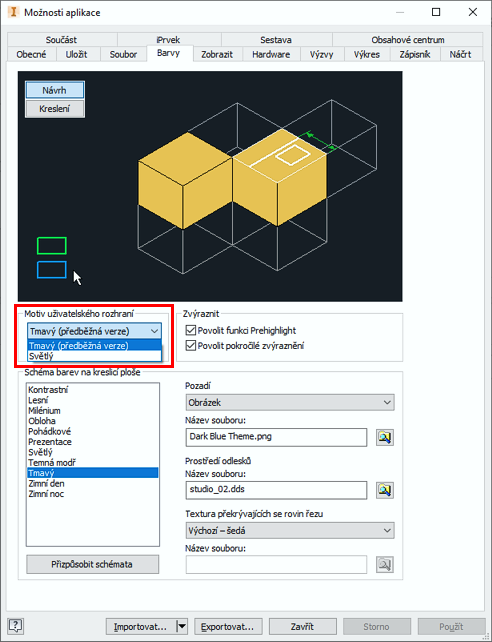492x642 pixels.
Task: Click the Inventor app icon in the title bar
Action: click(x=14, y=12)
